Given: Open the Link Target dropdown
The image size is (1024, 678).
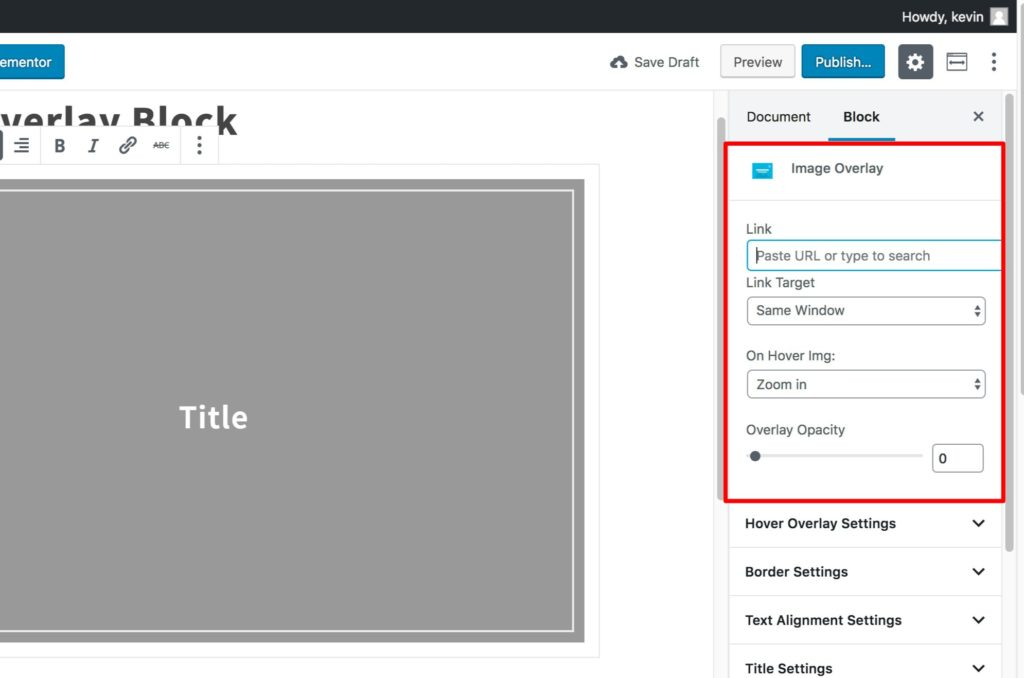Looking at the screenshot, I should click(866, 311).
